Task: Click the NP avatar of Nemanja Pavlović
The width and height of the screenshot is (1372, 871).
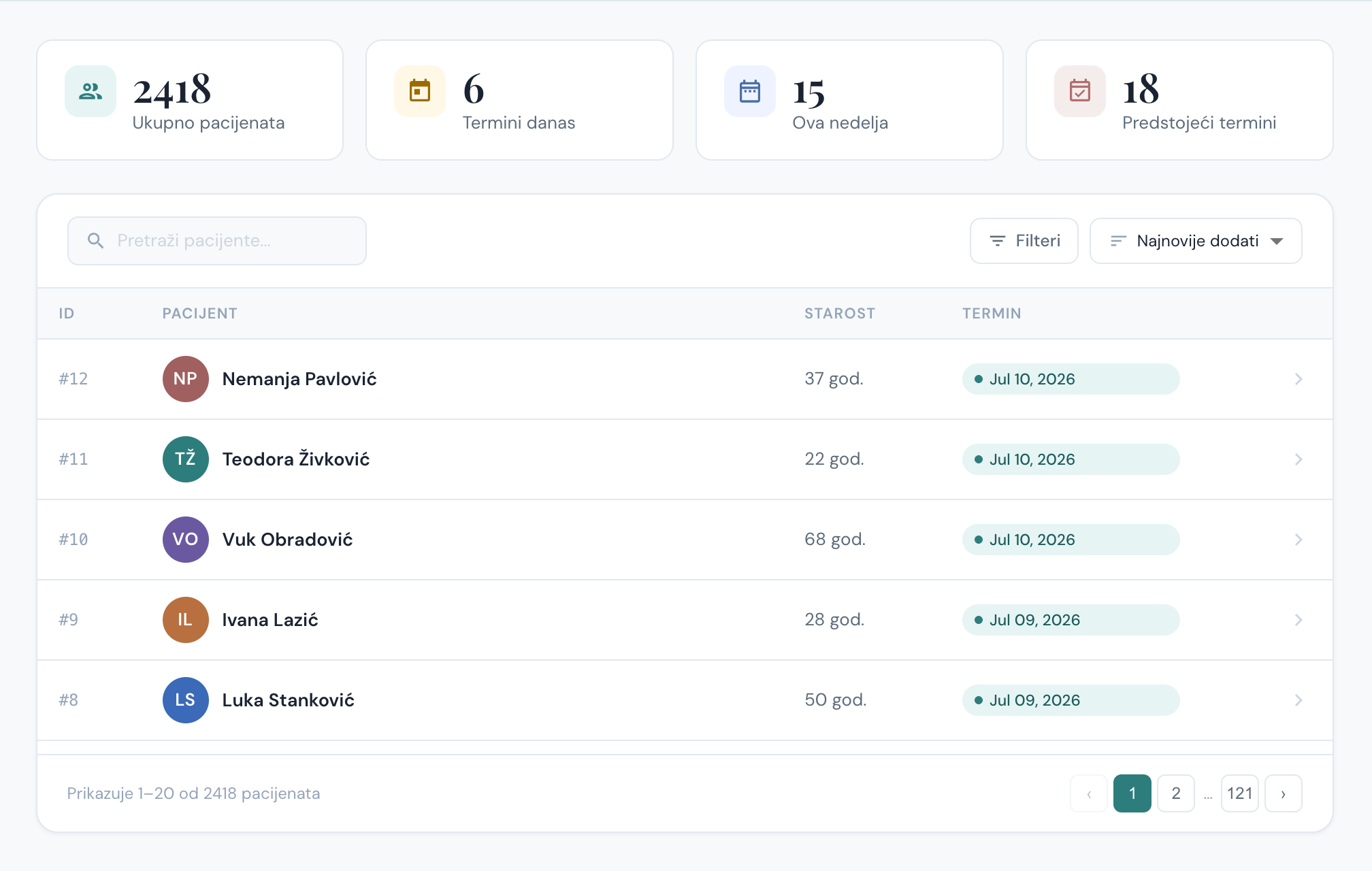Action: click(185, 379)
